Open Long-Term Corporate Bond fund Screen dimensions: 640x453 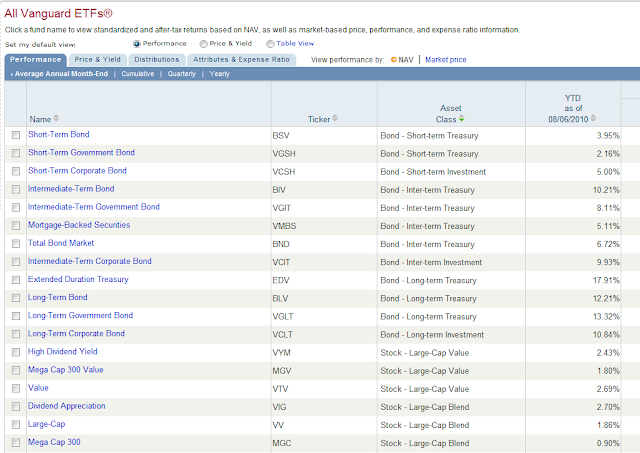coord(76,333)
